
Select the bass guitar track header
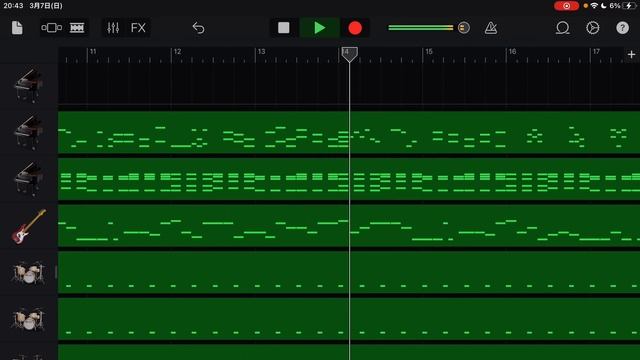[28, 226]
